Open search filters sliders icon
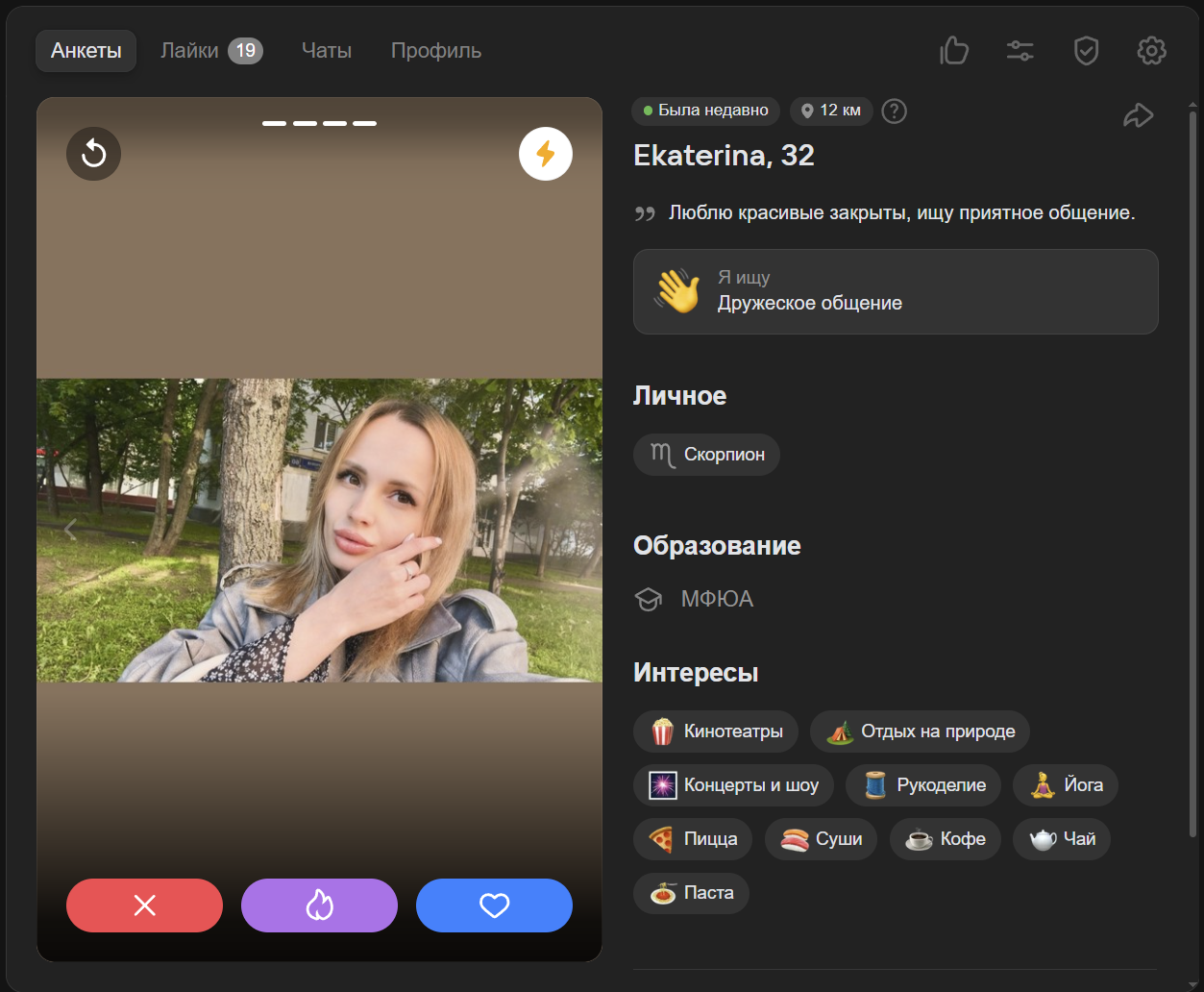This screenshot has height=992, width=1204. click(x=1020, y=51)
